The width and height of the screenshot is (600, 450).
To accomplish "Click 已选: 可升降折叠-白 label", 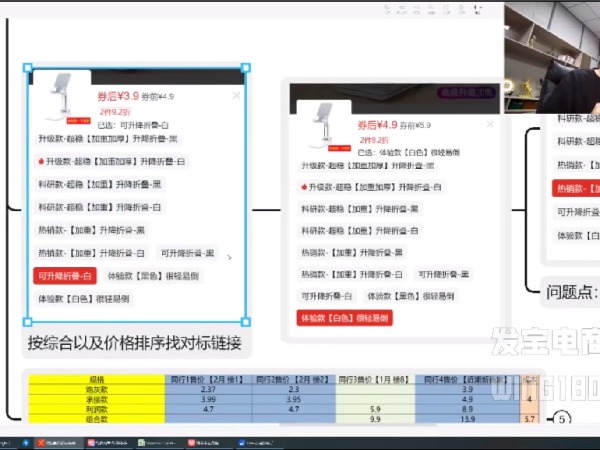I will pyautogui.click(x=133, y=125).
